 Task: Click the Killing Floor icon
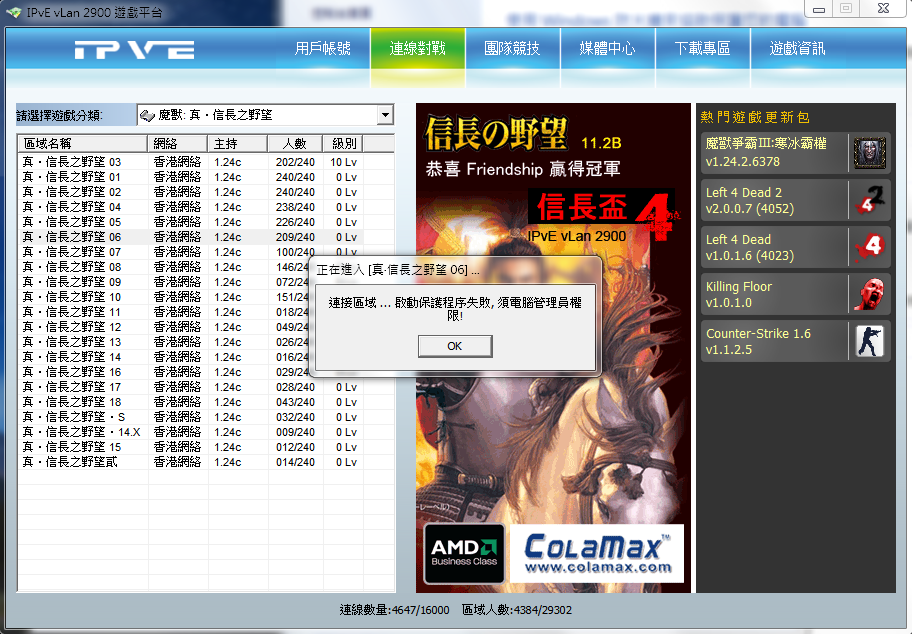click(x=870, y=294)
